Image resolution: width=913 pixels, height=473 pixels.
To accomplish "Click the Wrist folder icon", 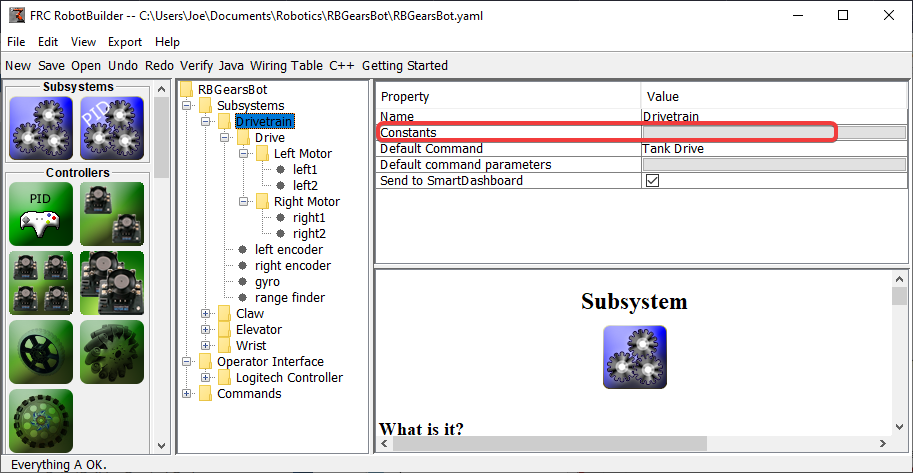I will click(224, 345).
